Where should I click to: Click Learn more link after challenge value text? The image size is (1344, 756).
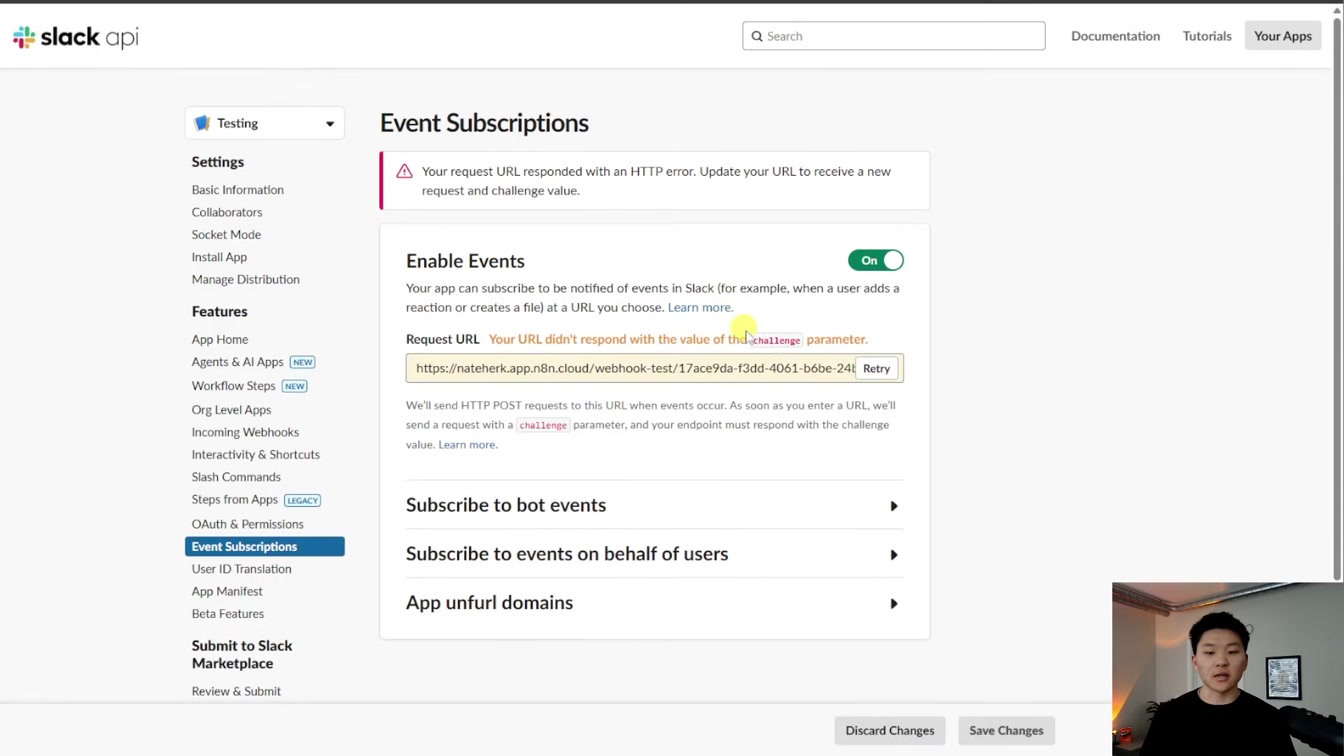click(x=466, y=444)
